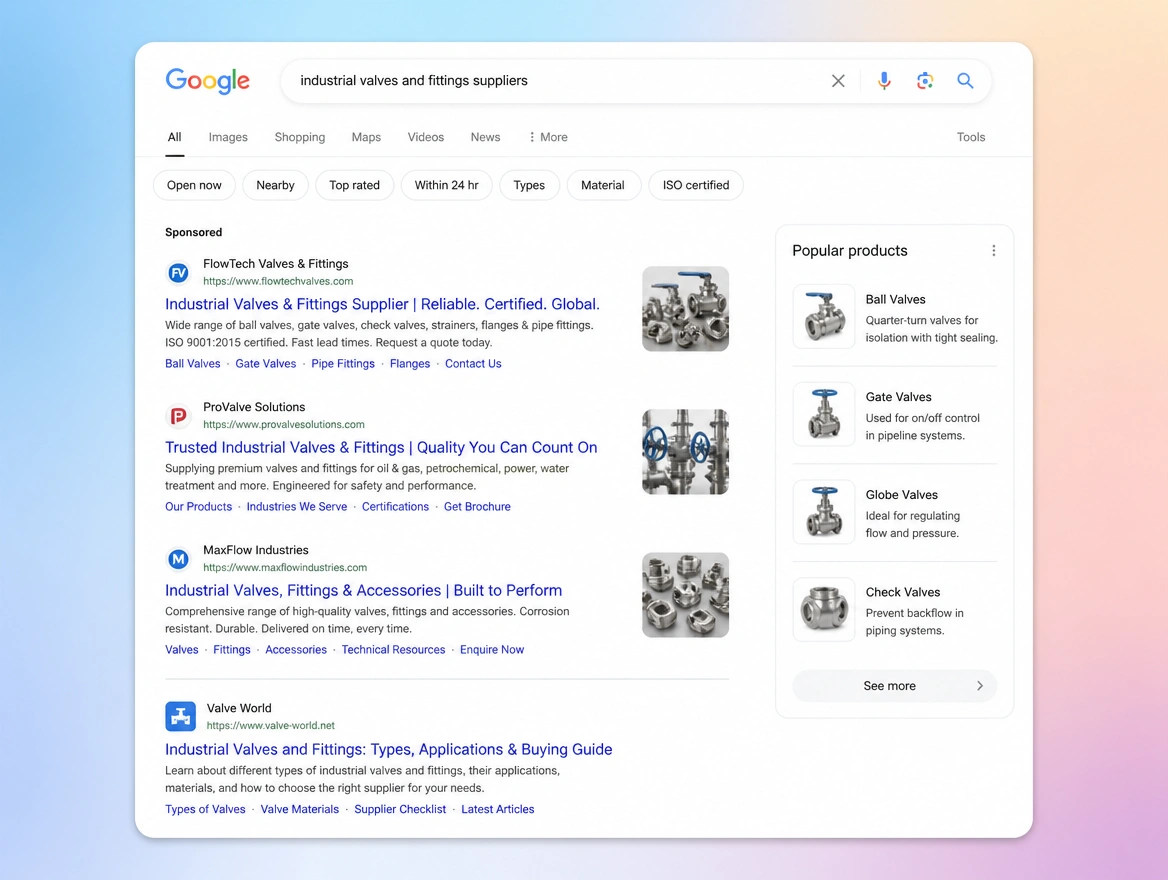Follow the Our Products sitelink

click(199, 507)
